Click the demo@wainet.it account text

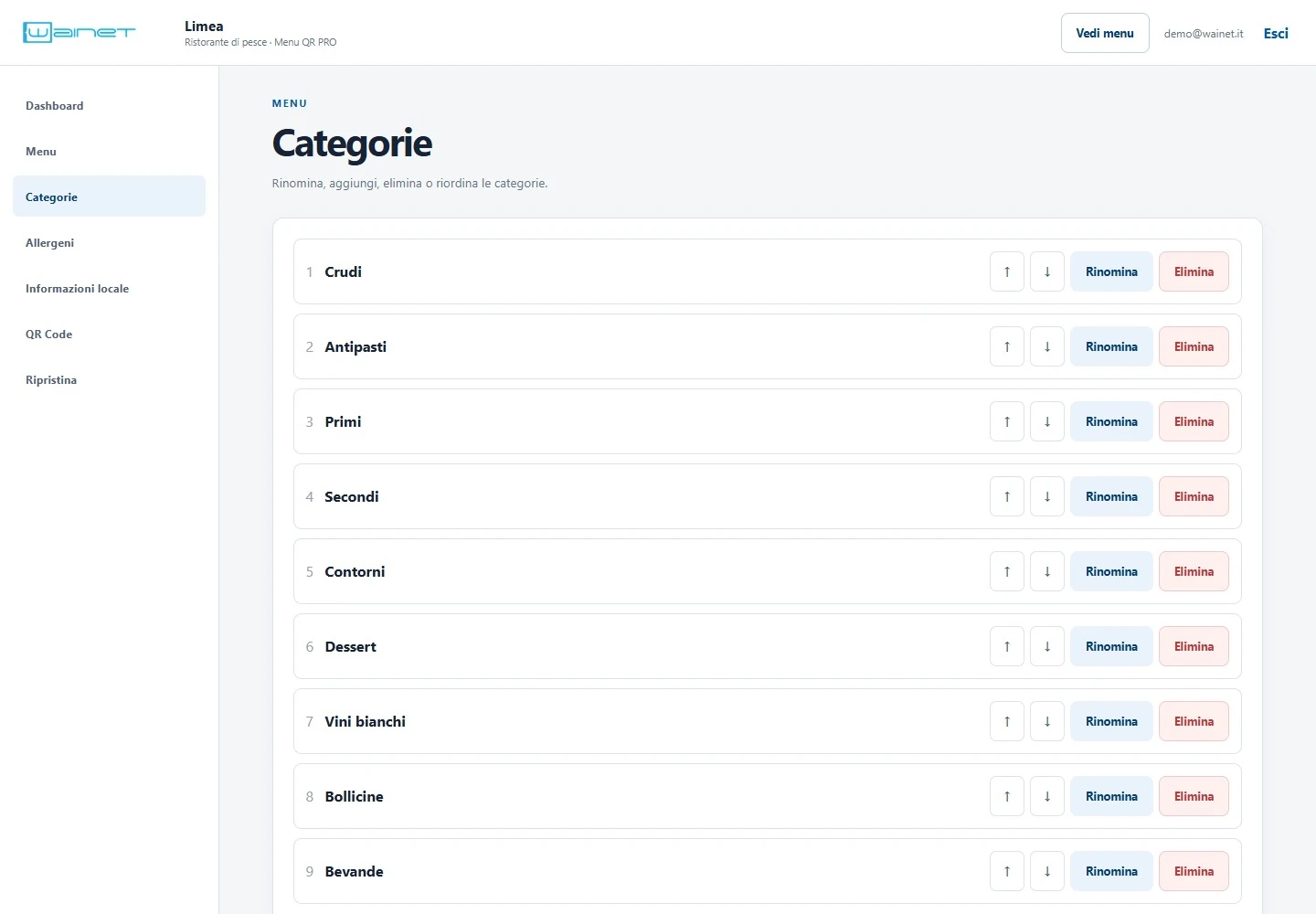[1204, 34]
